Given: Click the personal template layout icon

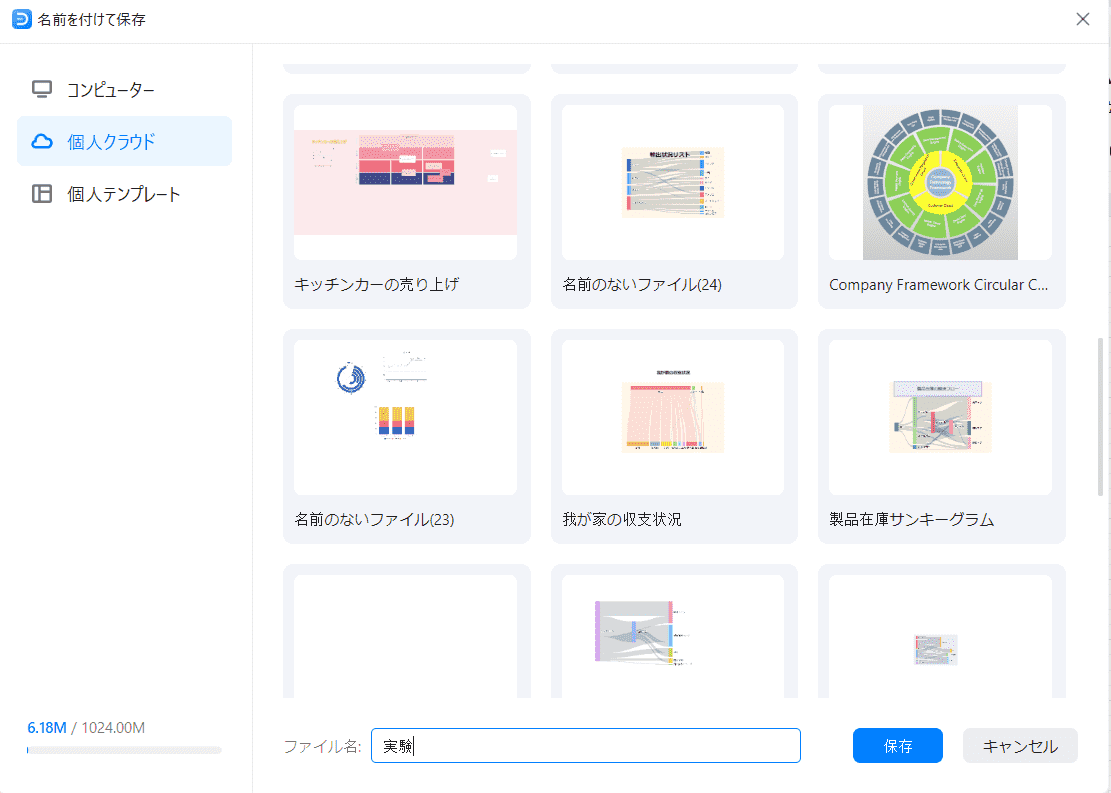Looking at the screenshot, I should 42,193.
